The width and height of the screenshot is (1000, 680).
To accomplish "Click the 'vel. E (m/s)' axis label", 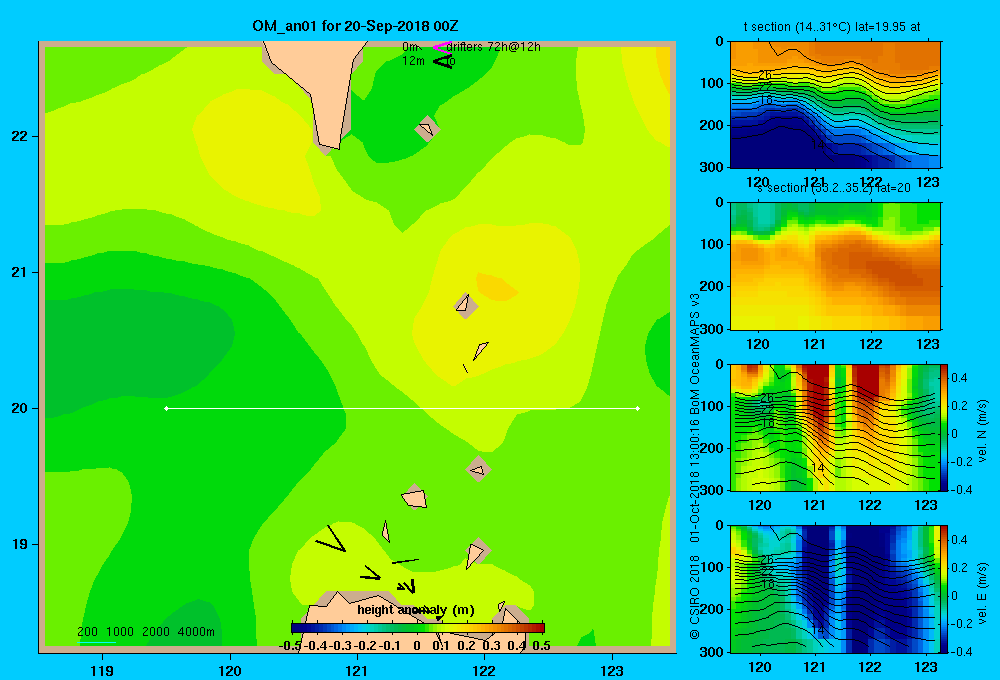I will click(982, 592).
